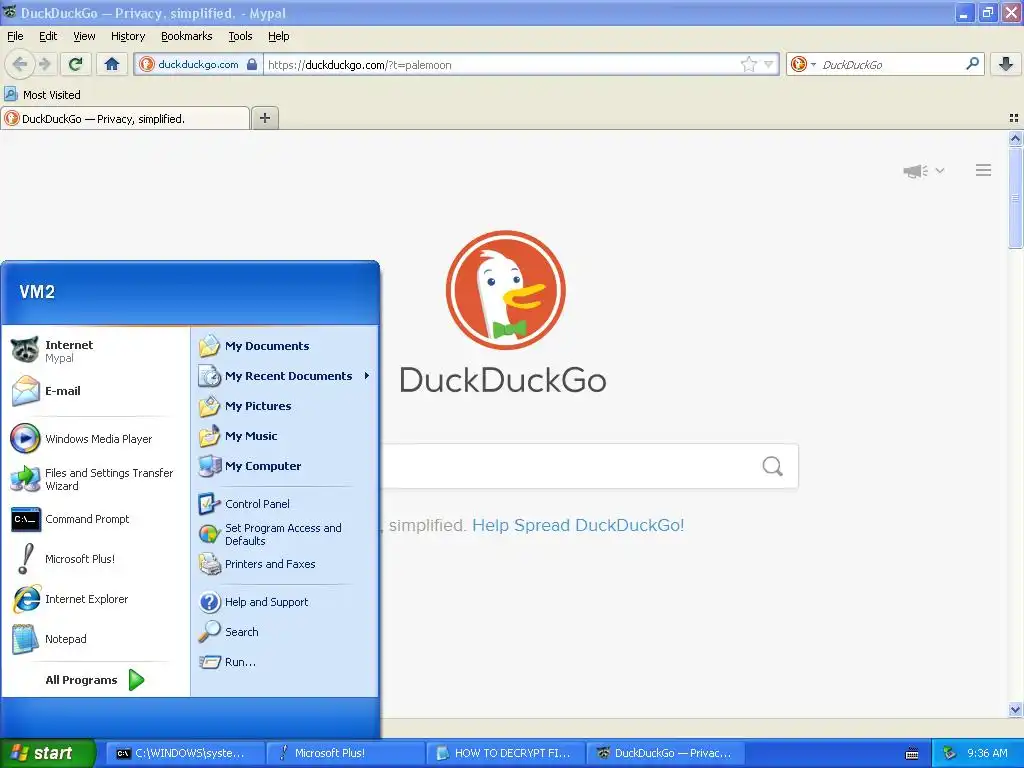Open Notepad from the Start menu
The image size is (1024, 768).
pos(95,639)
